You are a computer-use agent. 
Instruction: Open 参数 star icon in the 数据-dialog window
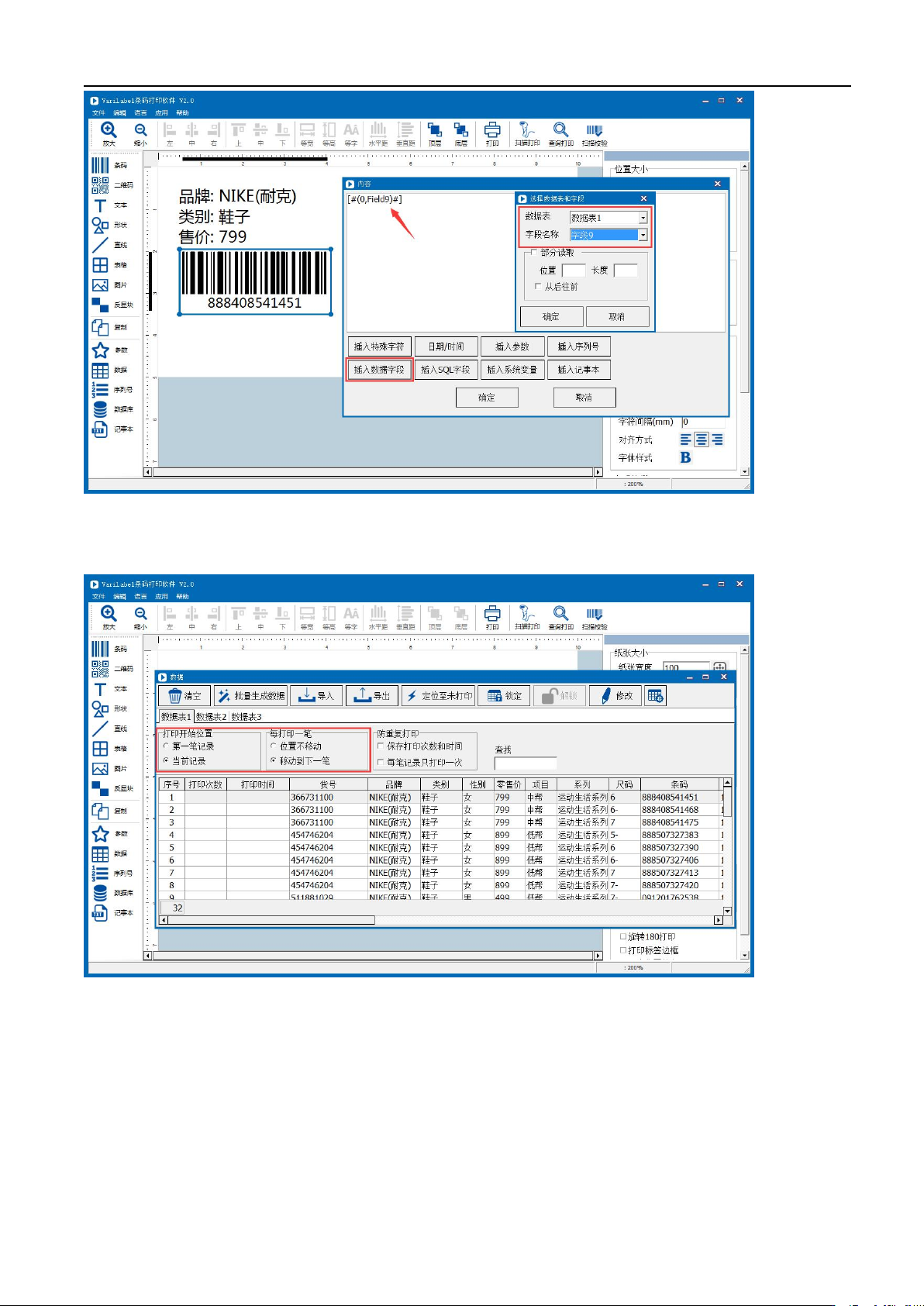101,834
